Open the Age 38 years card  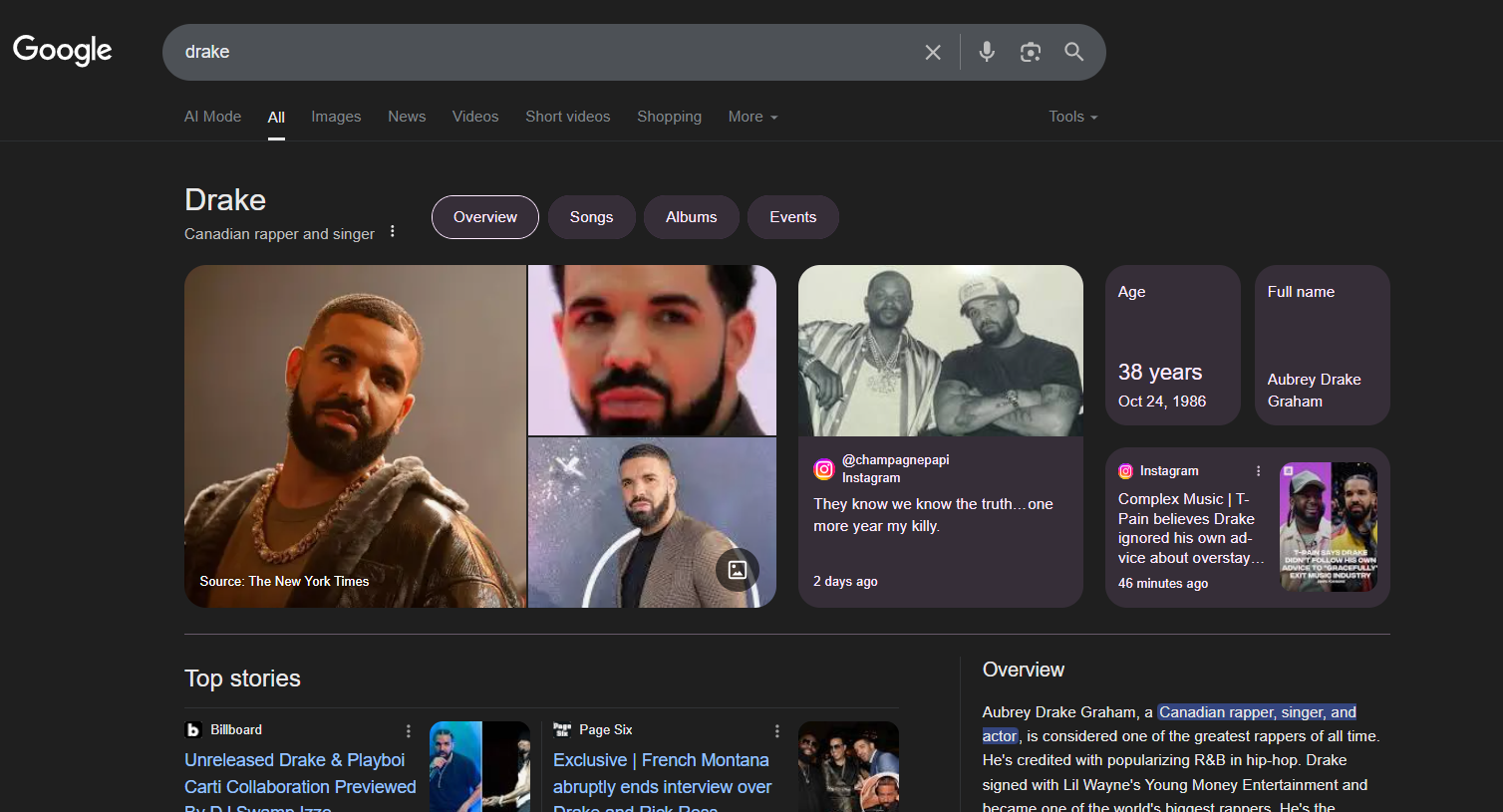click(1173, 345)
